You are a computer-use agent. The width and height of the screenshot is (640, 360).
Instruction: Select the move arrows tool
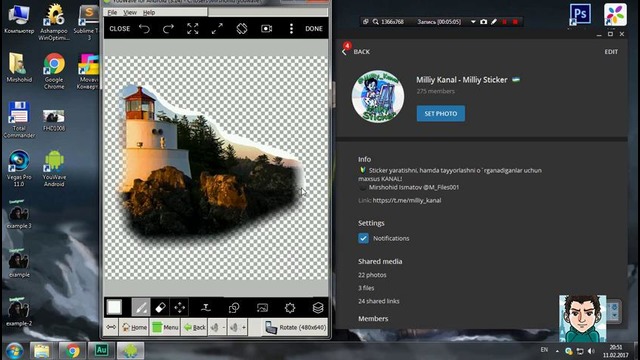[180, 307]
